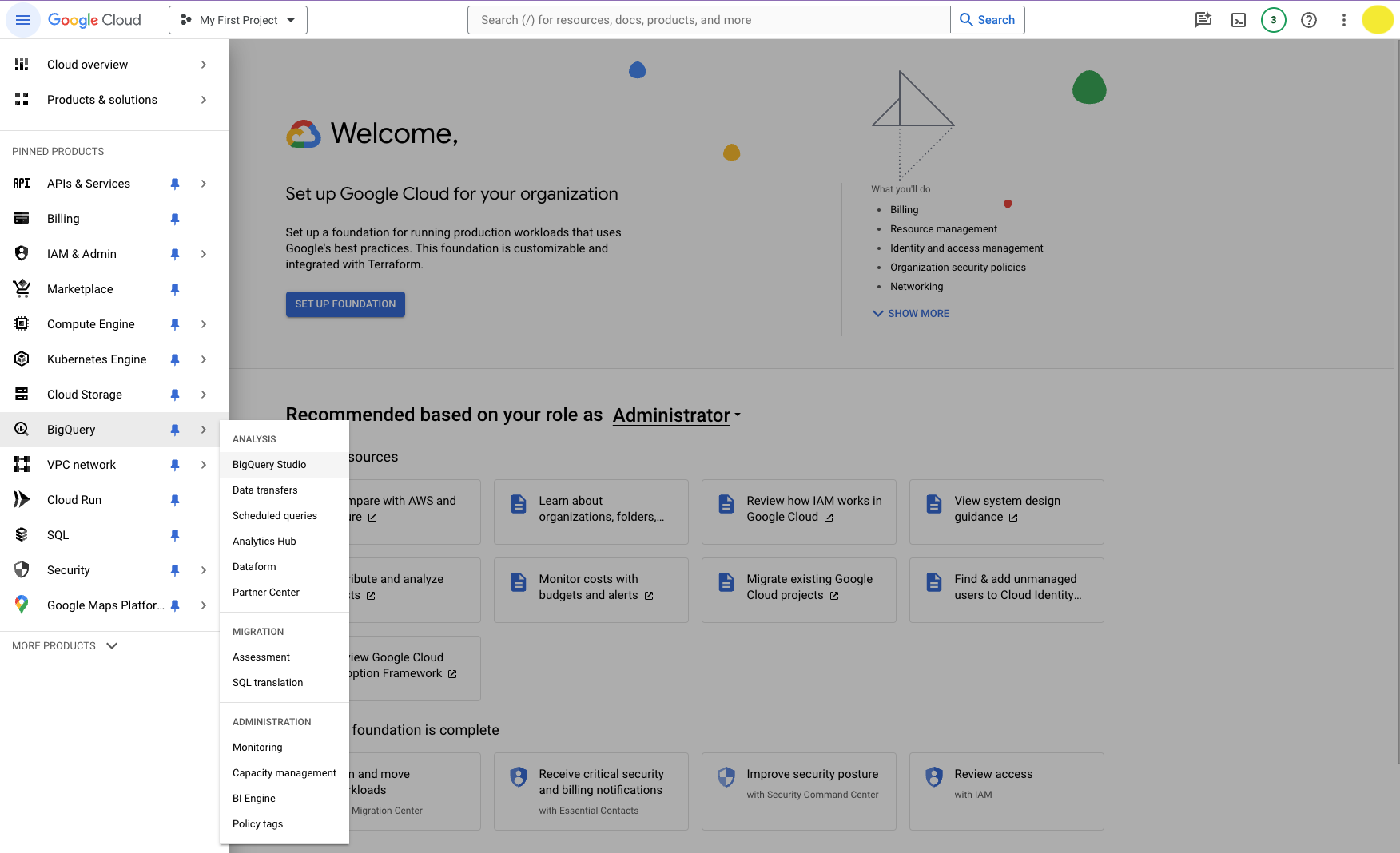Open the Cloud Shell terminal icon
The width and height of the screenshot is (1400, 853).
(1239, 19)
